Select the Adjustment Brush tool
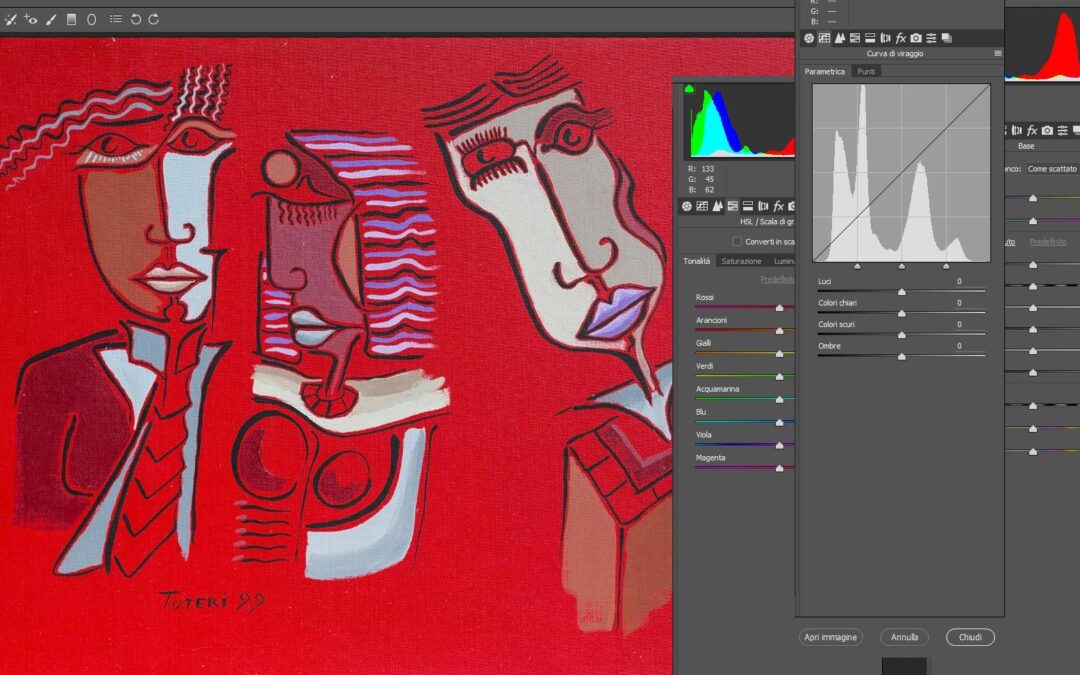The image size is (1080, 675). click(51, 19)
